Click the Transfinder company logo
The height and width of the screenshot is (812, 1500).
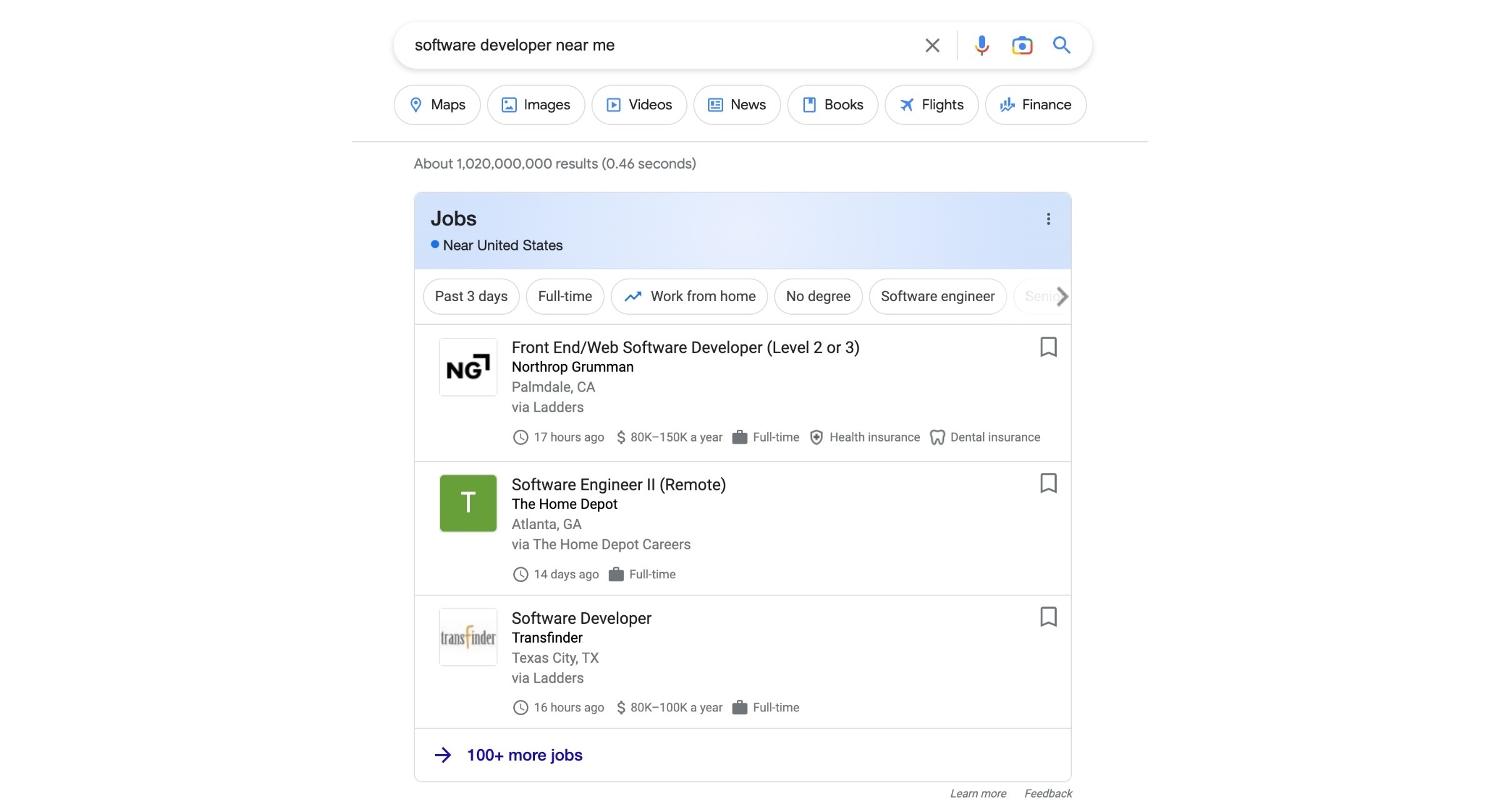coord(468,637)
